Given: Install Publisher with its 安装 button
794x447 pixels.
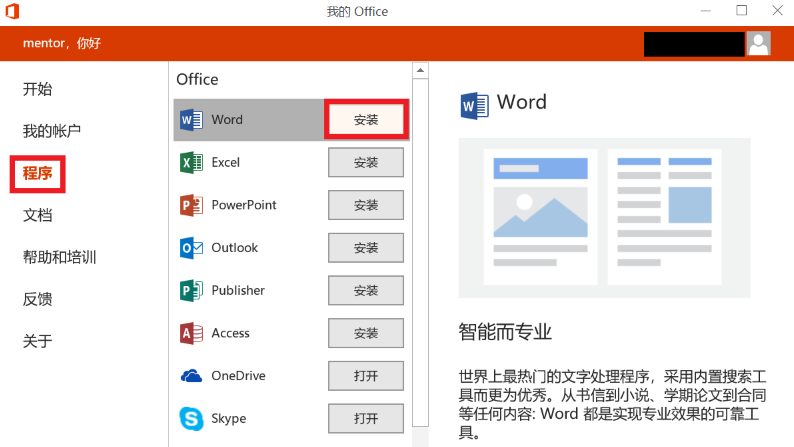Looking at the screenshot, I should click(x=366, y=291).
